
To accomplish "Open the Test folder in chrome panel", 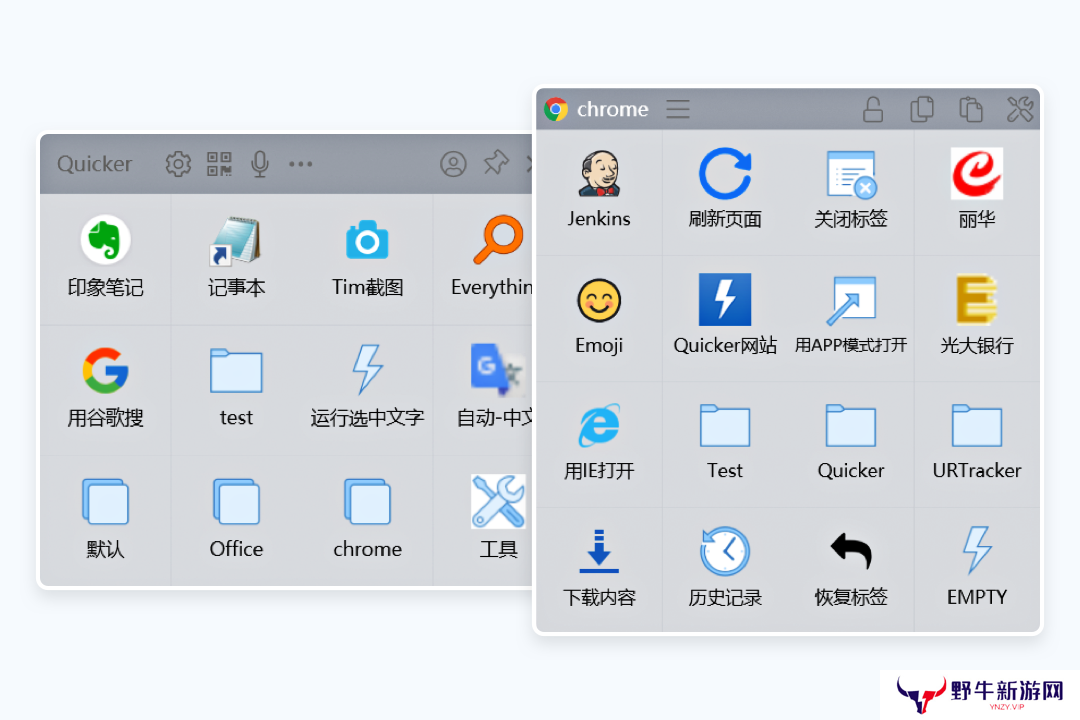I will 725,444.
